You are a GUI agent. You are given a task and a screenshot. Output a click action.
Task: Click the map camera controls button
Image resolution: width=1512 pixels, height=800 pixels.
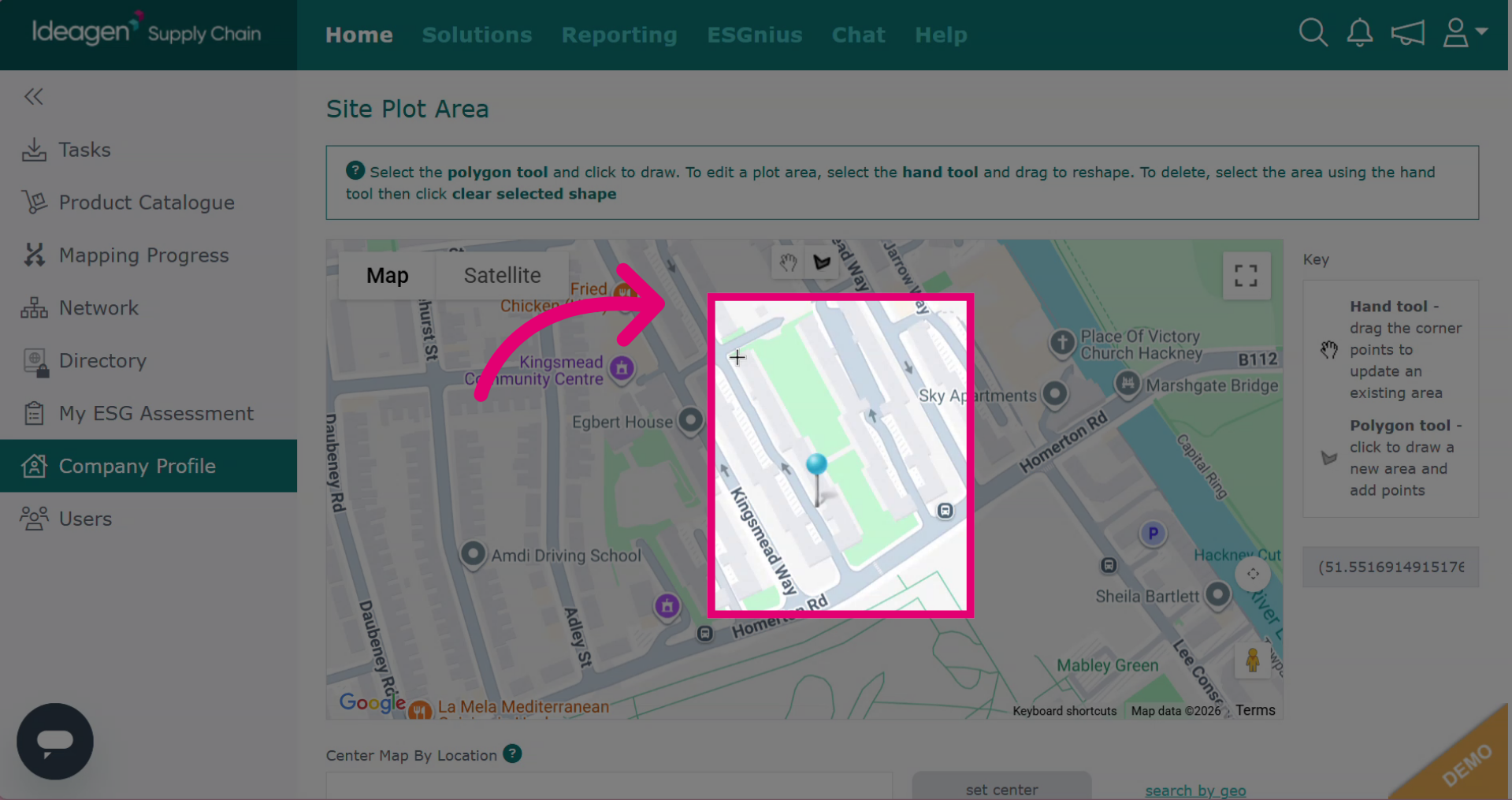(x=1252, y=574)
